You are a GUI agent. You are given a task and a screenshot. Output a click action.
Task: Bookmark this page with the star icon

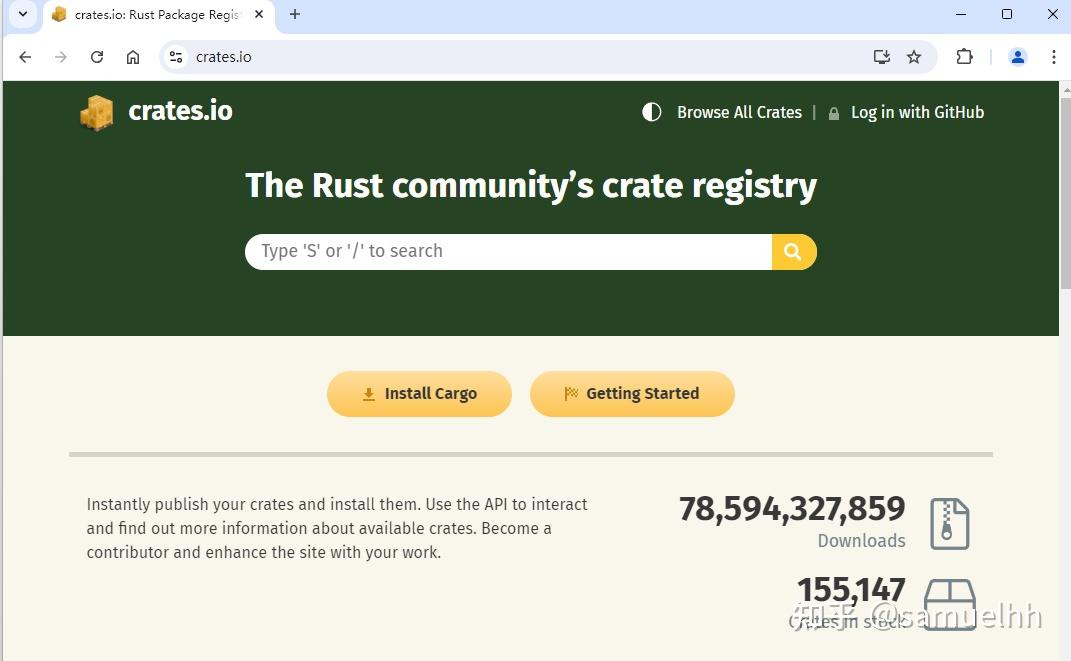914,57
